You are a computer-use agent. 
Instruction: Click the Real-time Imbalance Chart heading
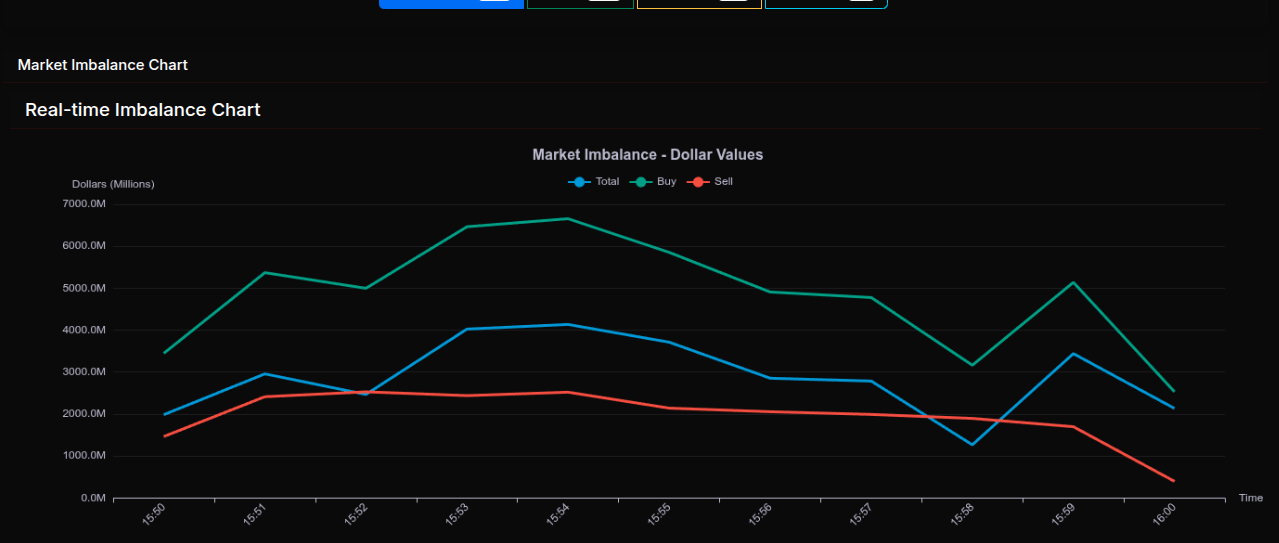pyautogui.click(x=143, y=110)
